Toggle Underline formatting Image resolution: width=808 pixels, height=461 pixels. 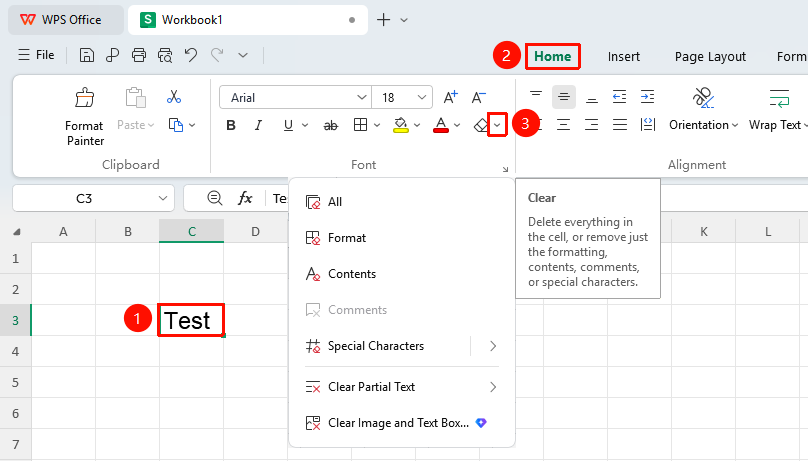pyautogui.click(x=288, y=125)
